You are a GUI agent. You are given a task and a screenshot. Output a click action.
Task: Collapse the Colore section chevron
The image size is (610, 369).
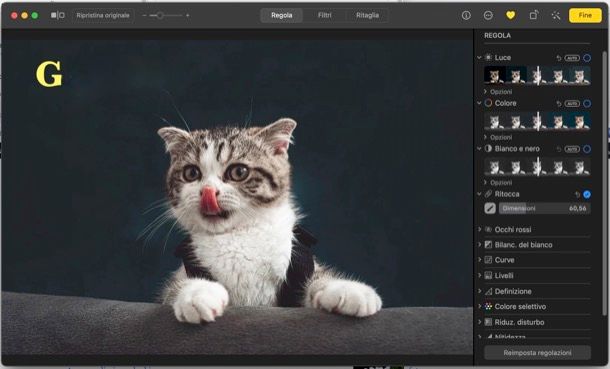tap(479, 103)
